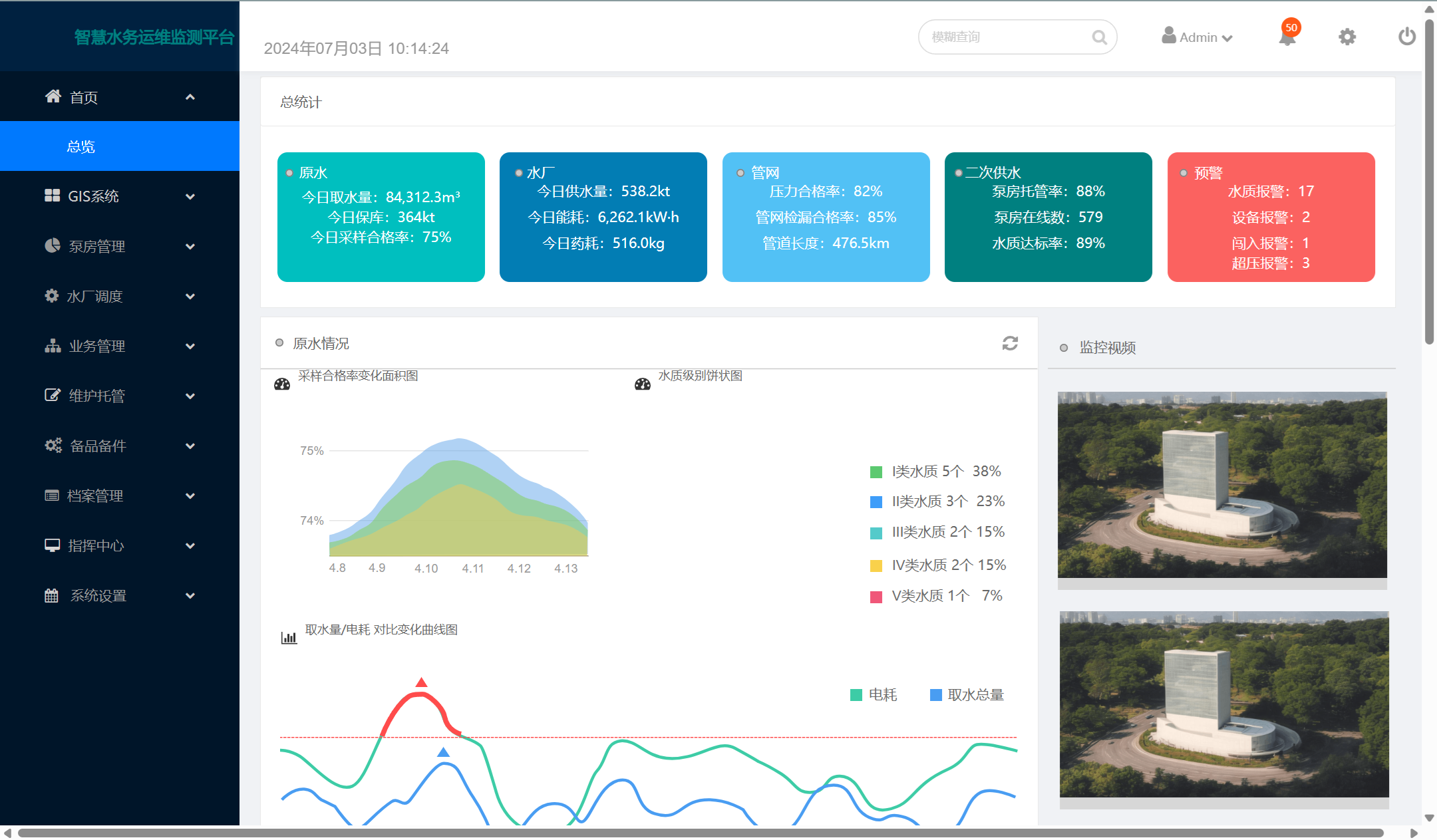This screenshot has width=1437, height=840.
Task: Click the V类水质 red legend swatch
Action: [x=876, y=597]
